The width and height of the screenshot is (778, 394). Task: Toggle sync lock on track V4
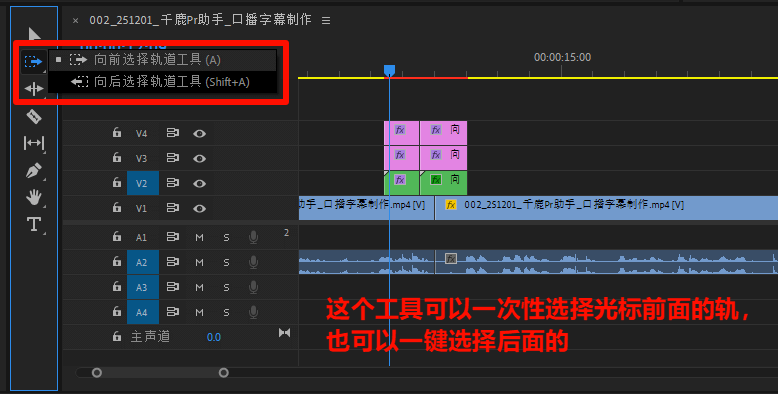(172, 133)
